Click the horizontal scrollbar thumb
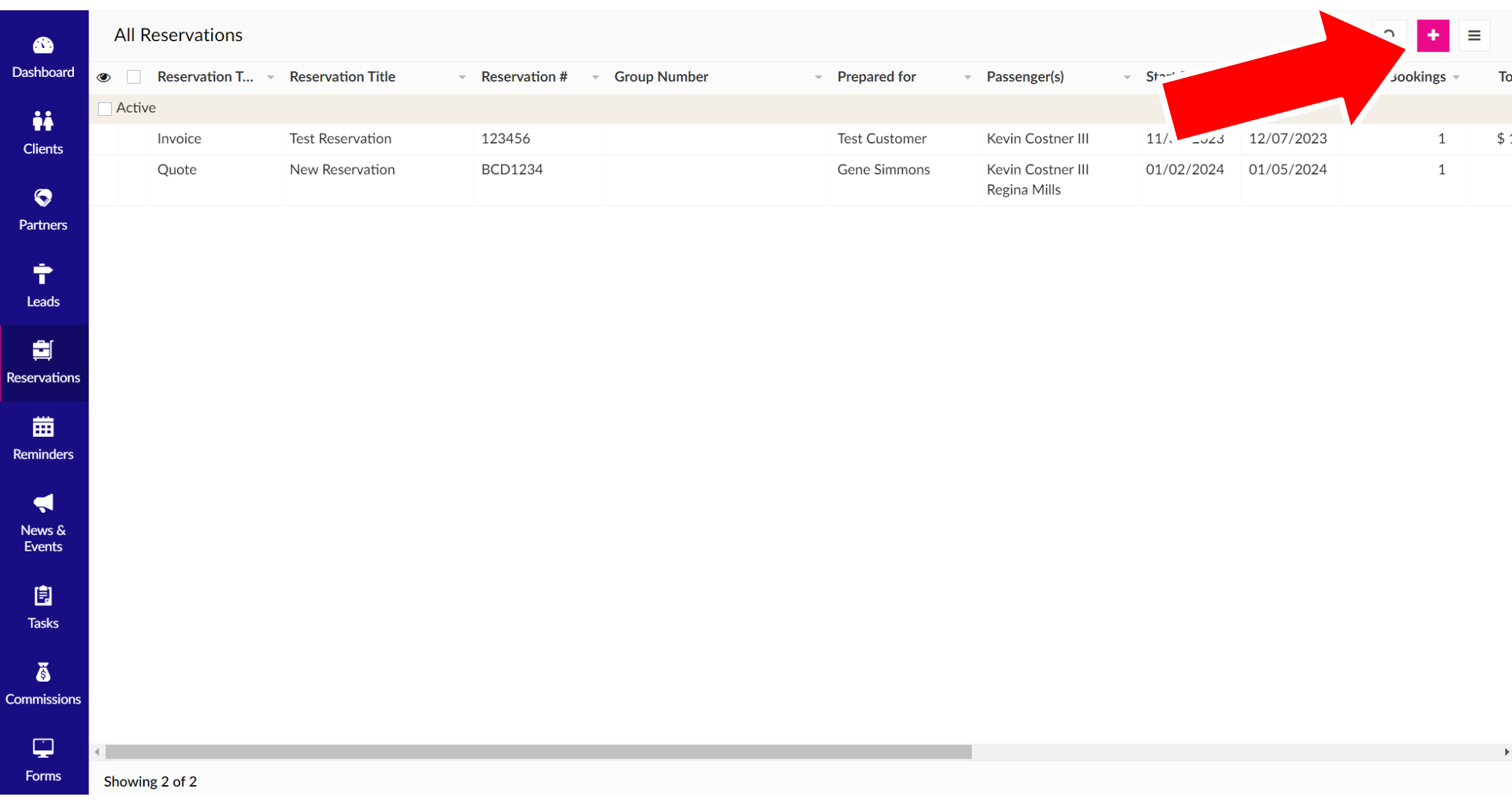This screenshot has width=1512, height=805. pos(538,752)
